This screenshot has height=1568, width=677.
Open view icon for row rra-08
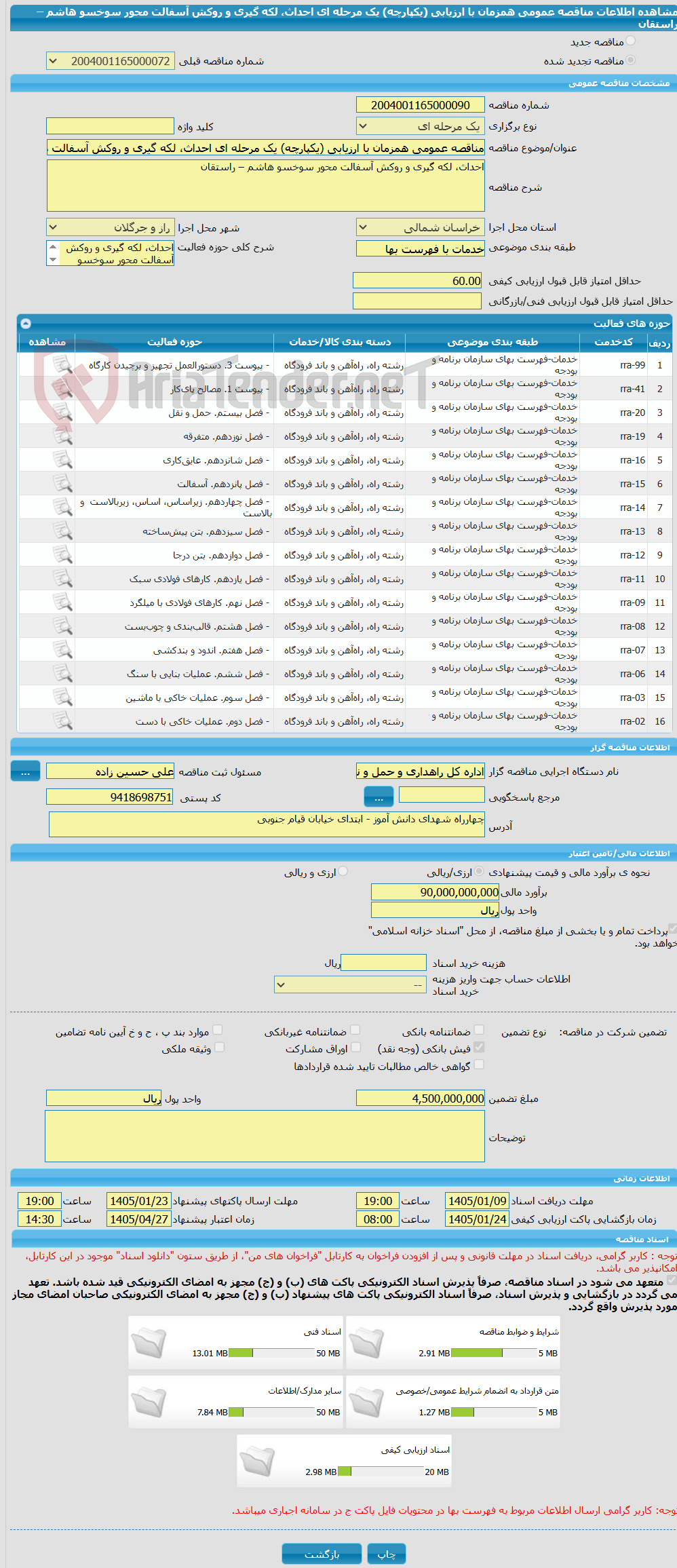coord(62,626)
